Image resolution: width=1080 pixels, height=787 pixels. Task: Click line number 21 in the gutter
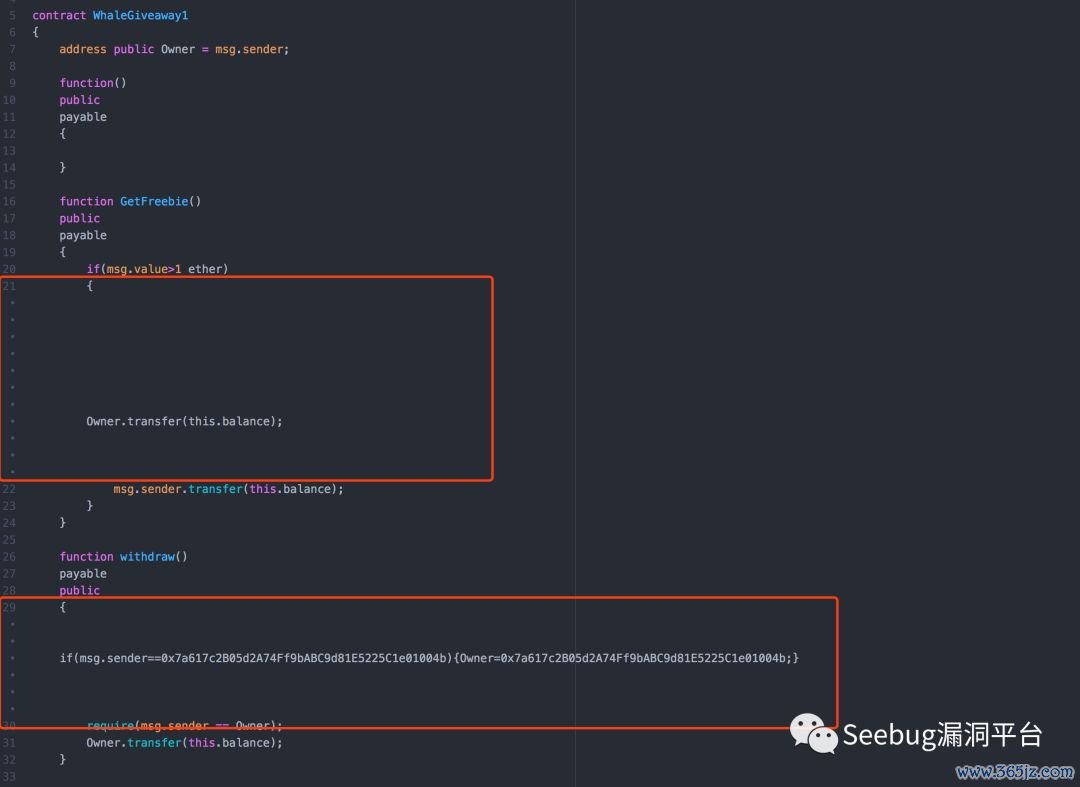[x=9, y=286]
